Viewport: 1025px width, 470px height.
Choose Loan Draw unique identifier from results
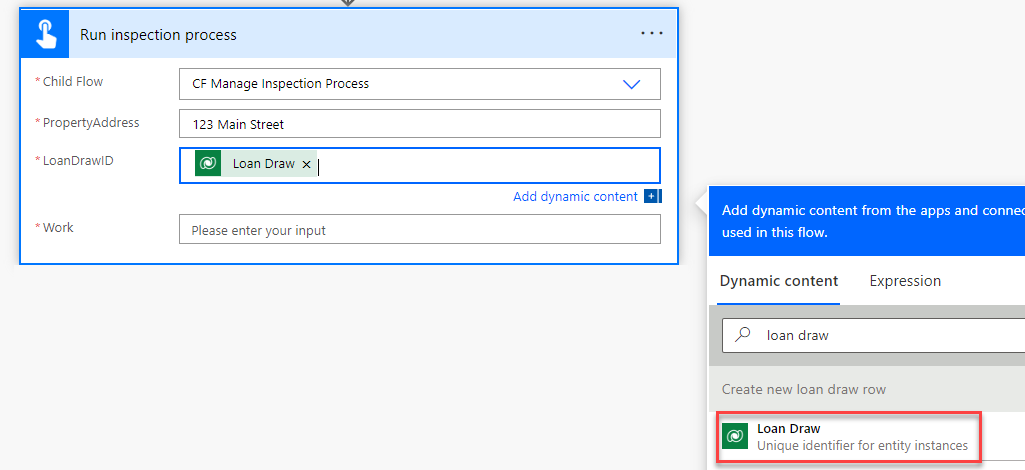[x=860, y=437]
